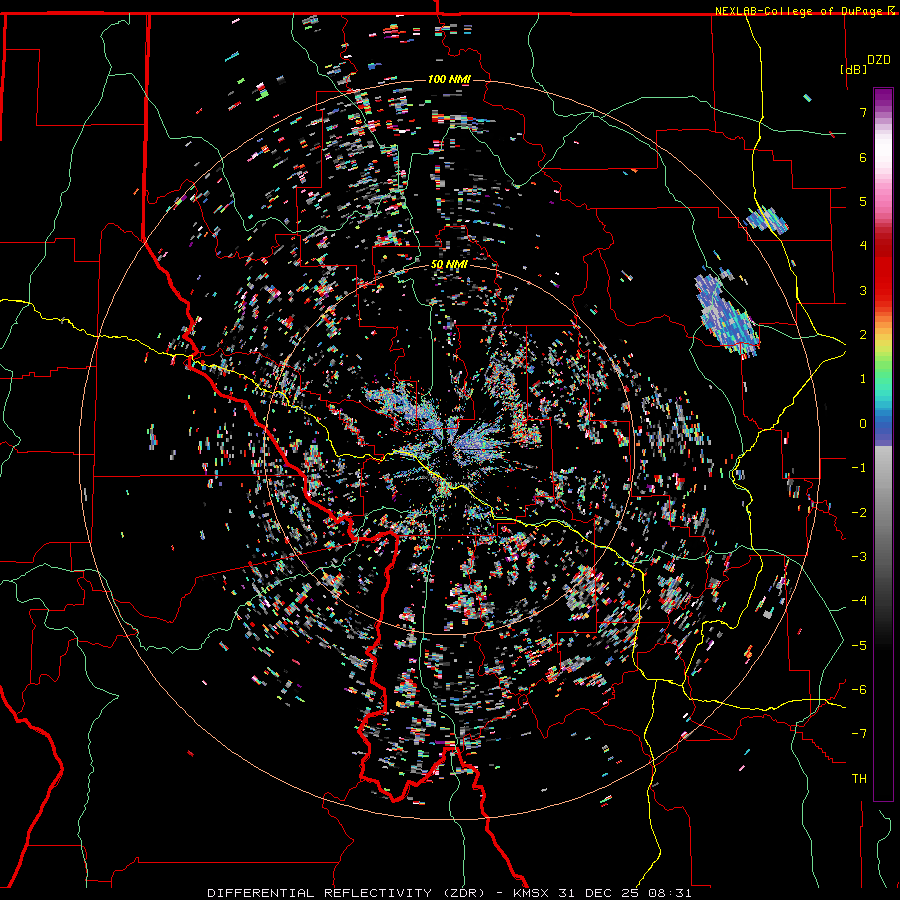This screenshot has height=900, width=900.
Task: Click the -6 value on color scale
Action: (x=859, y=690)
